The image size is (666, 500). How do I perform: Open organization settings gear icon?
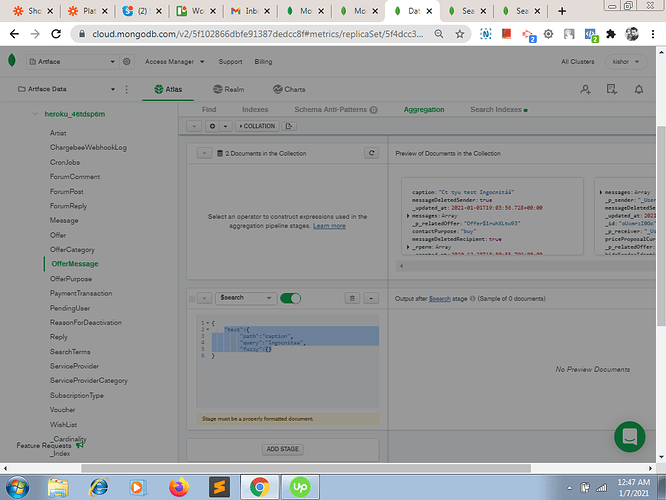(x=127, y=62)
